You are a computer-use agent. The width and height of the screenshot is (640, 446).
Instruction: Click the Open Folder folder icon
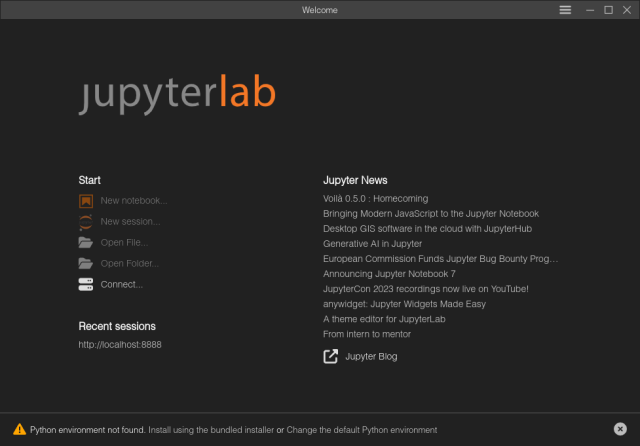[86, 264]
